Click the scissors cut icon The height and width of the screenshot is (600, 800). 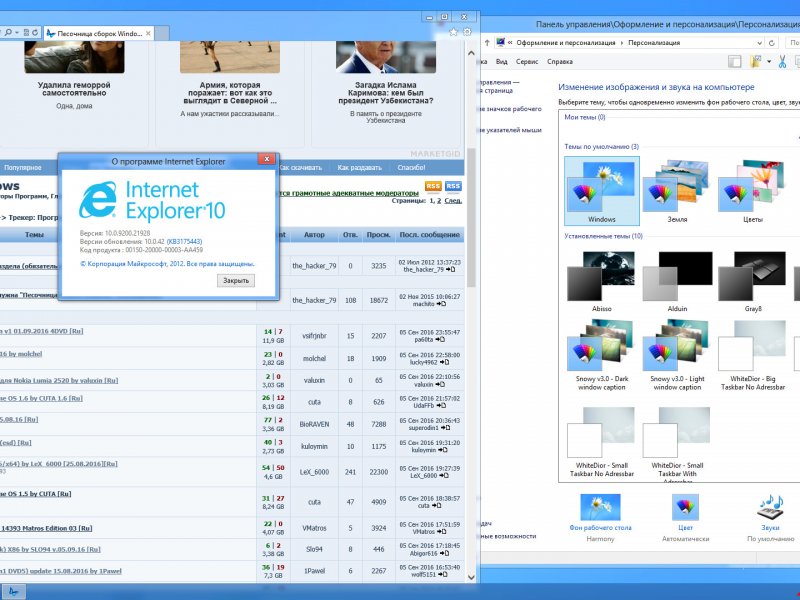click(782, 62)
